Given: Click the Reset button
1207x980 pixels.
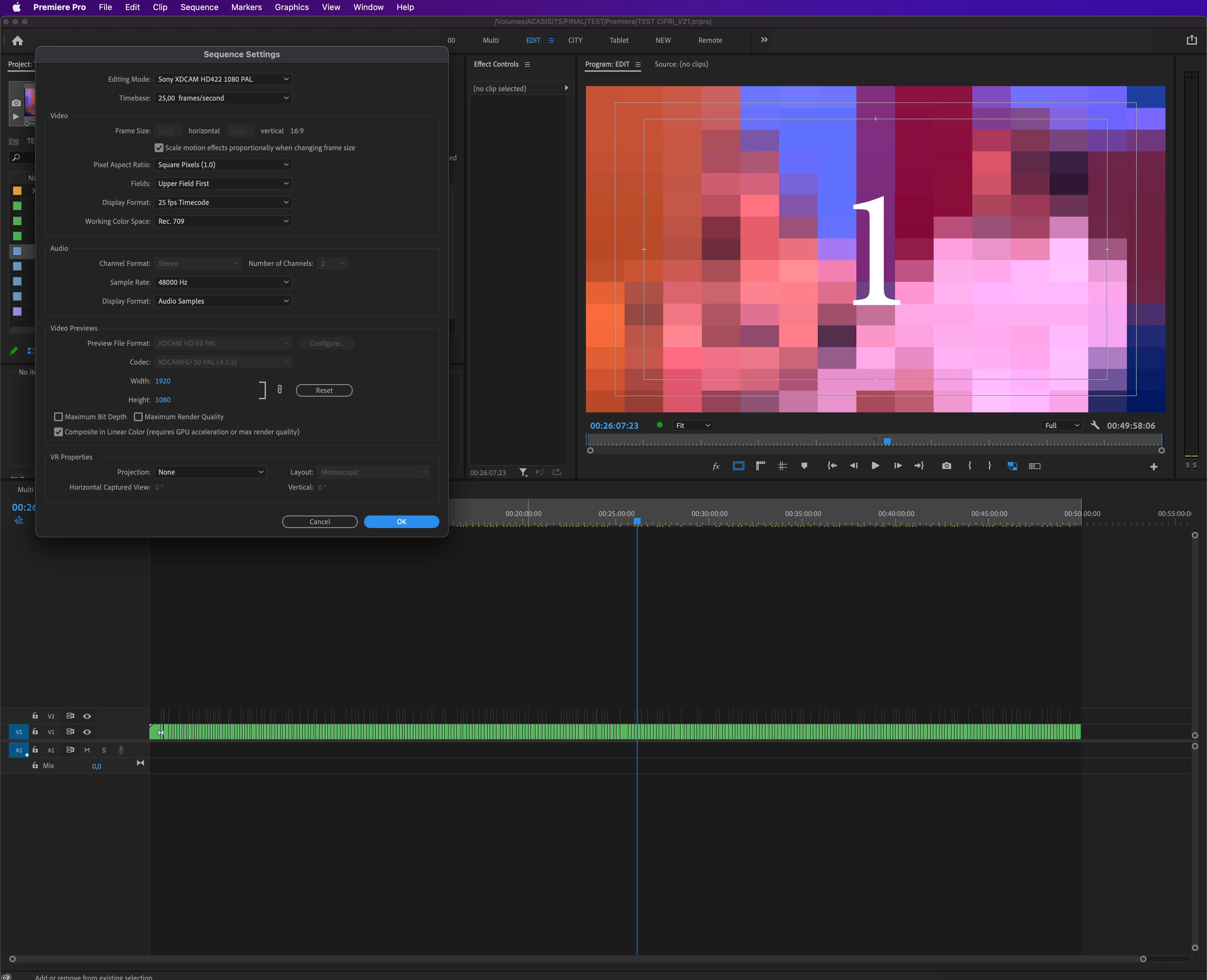Looking at the screenshot, I should 324,391.
